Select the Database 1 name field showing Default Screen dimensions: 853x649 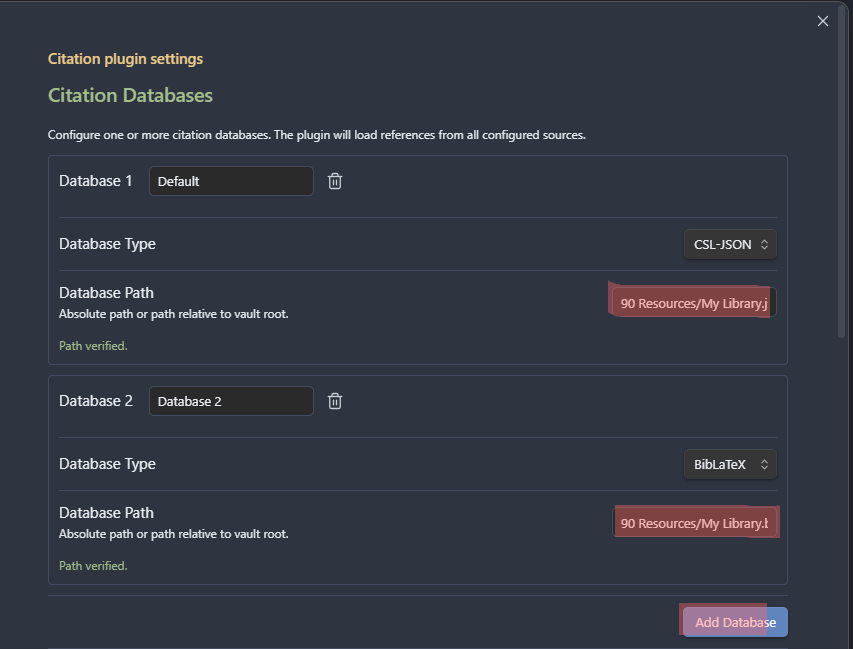click(231, 181)
